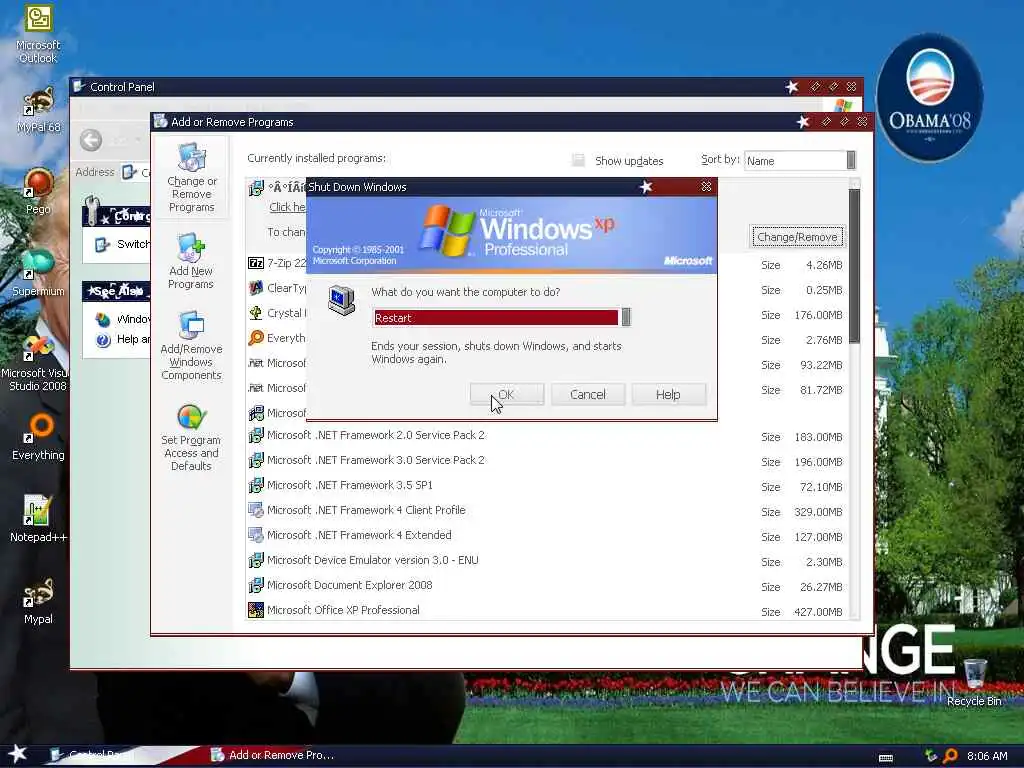The width and height of the screenshot is (1024, 768).
Task: Click the Microsoft Device Emulator icon
Action: click(x=256, y=560)
